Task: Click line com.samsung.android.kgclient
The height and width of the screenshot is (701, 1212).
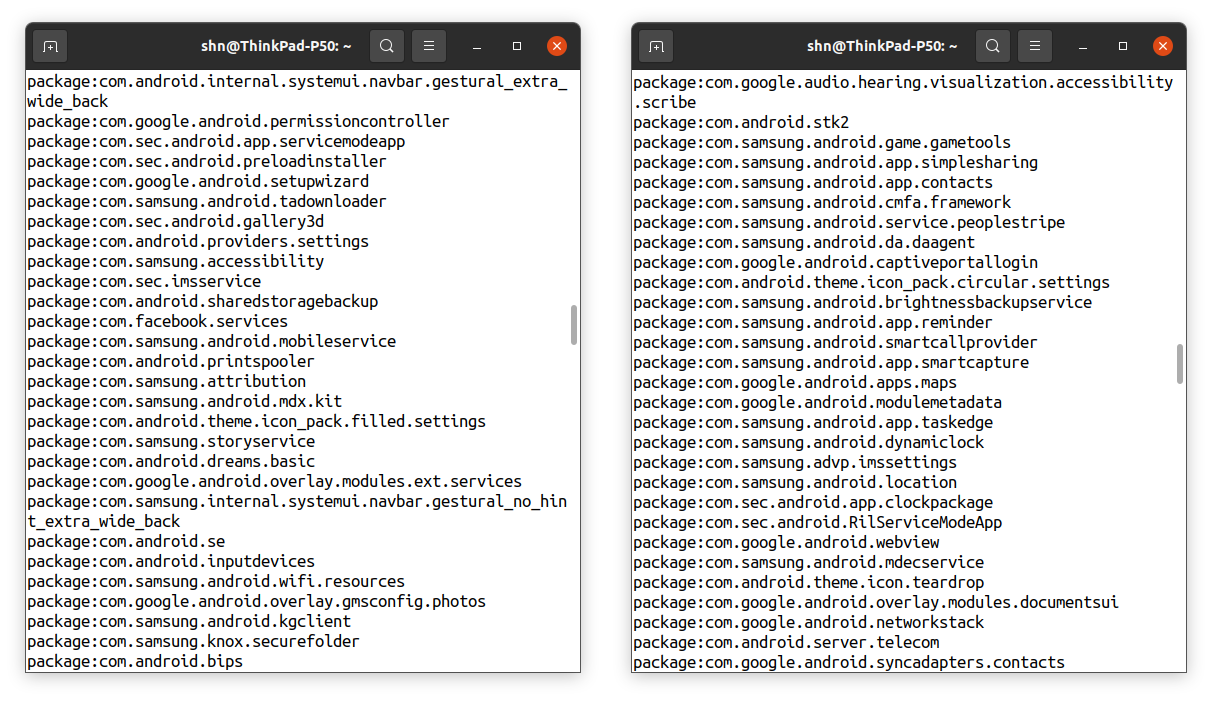Action: tap(189, 622)
